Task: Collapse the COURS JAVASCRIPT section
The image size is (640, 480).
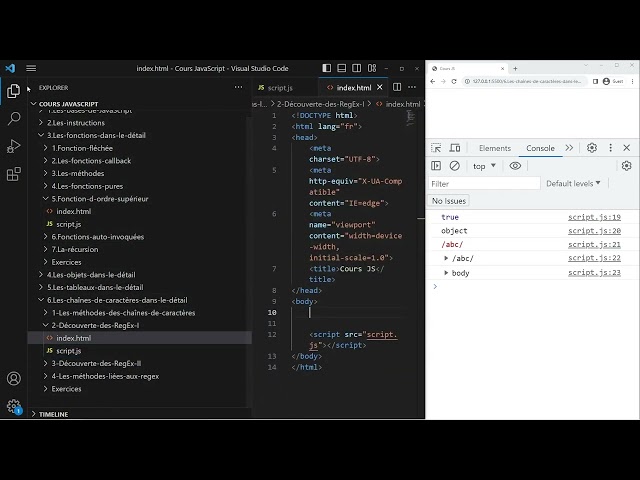Action: click(x=68, y=104)
